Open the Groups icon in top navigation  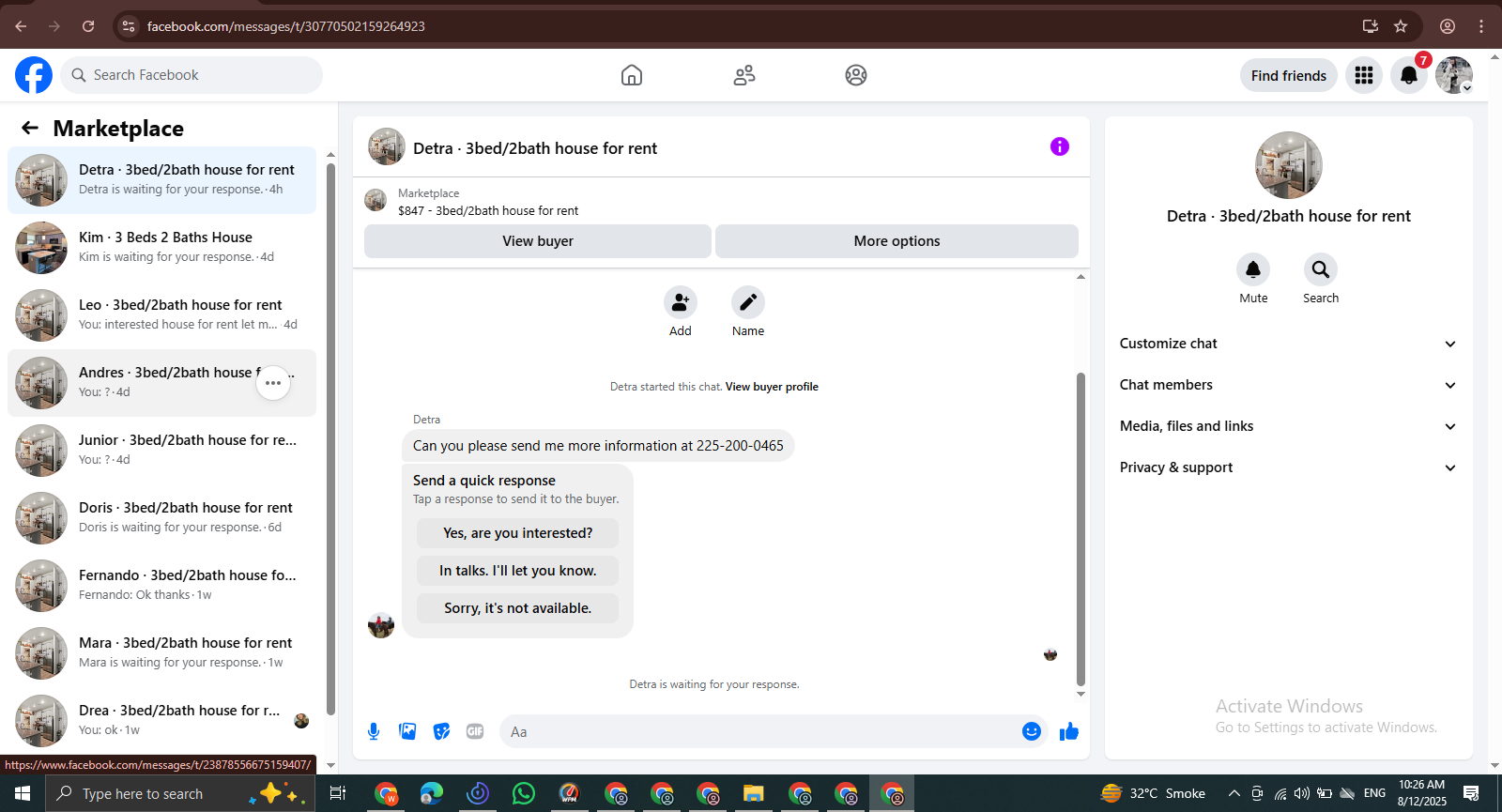pos(856,75)
